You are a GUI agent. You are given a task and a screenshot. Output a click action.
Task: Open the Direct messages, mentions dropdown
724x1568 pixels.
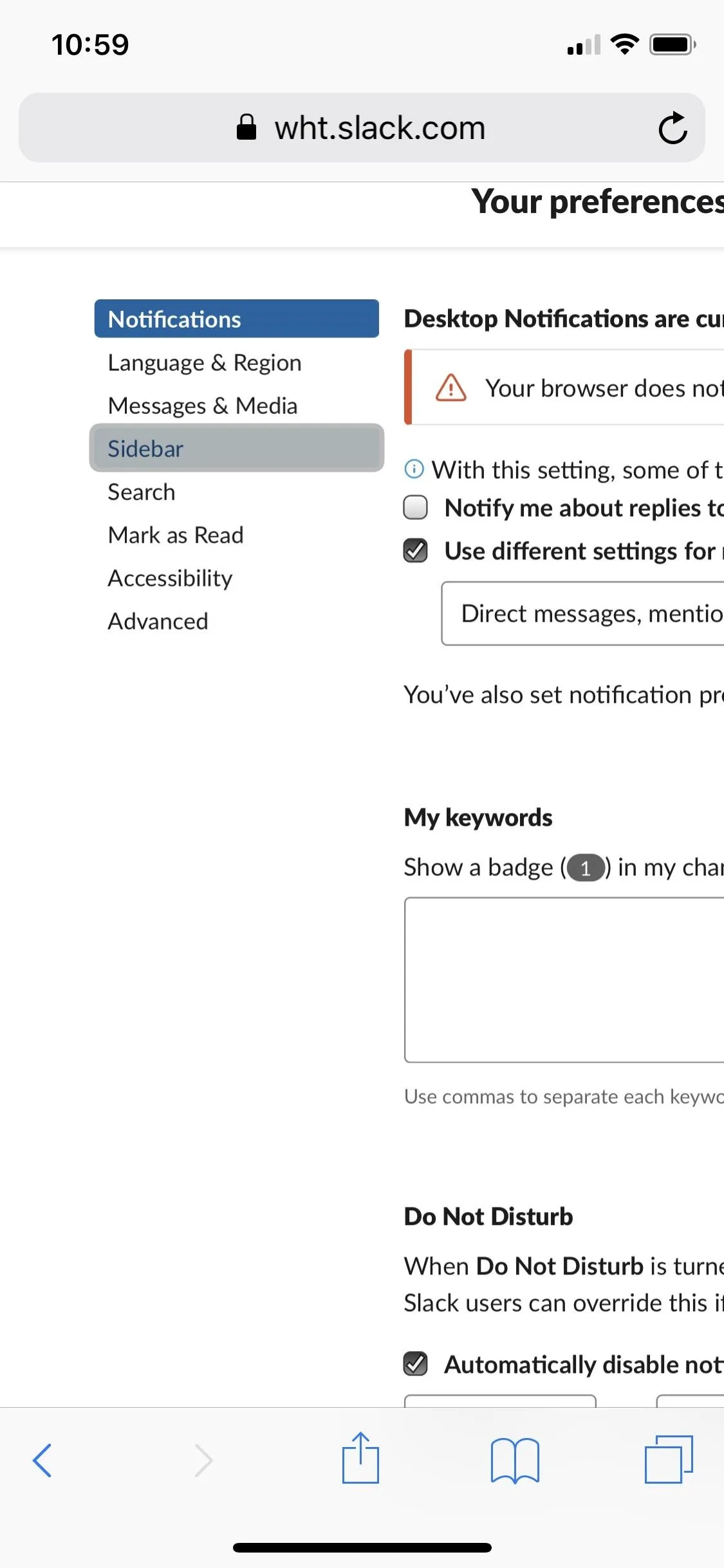(582, 613)
